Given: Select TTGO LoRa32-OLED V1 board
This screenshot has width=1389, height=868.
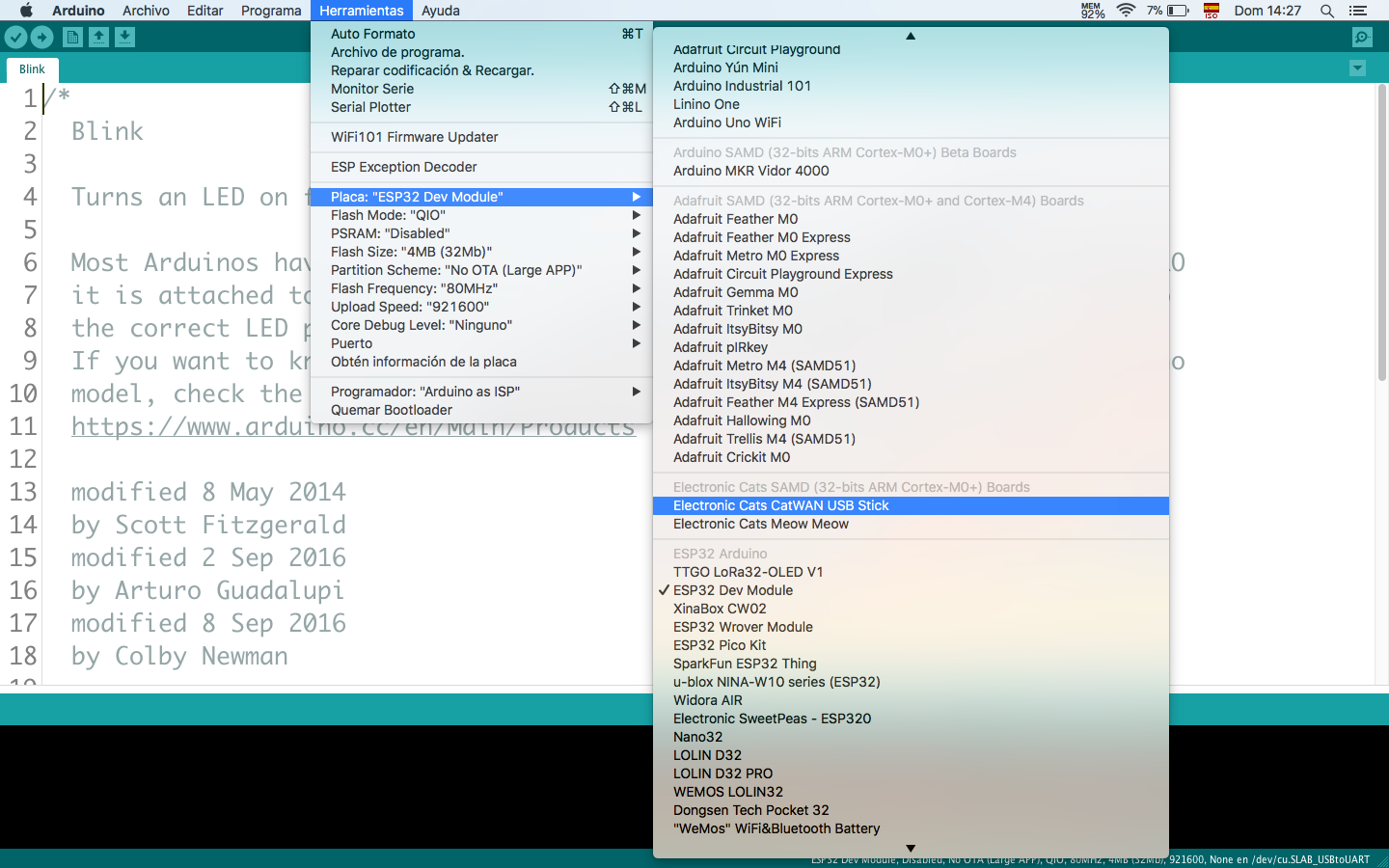Looking at the screenshot, I should click(x=911, y=572).
